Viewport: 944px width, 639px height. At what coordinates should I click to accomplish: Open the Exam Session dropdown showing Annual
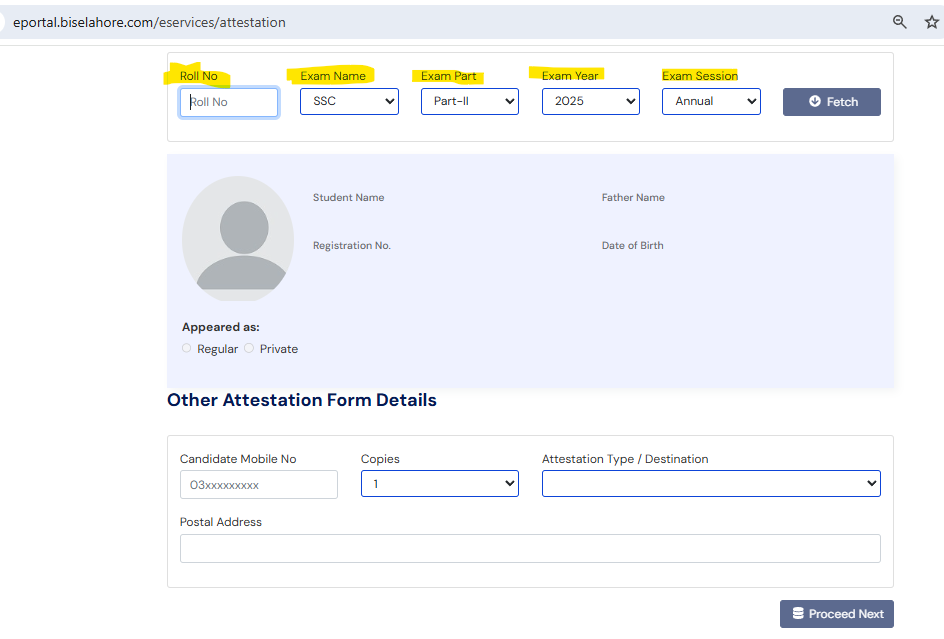pos(711,101)
